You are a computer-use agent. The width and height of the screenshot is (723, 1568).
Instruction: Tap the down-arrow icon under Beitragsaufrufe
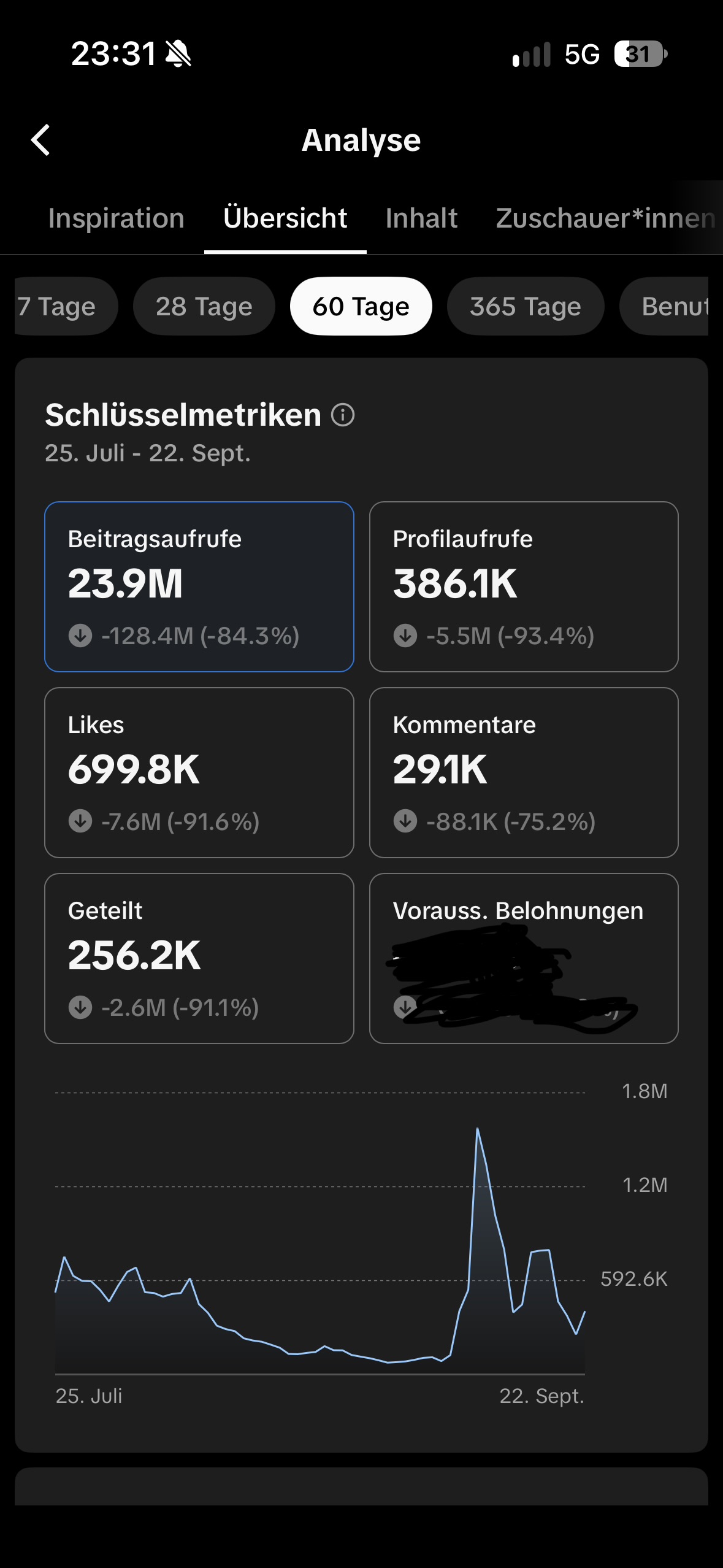click(80, 636)
